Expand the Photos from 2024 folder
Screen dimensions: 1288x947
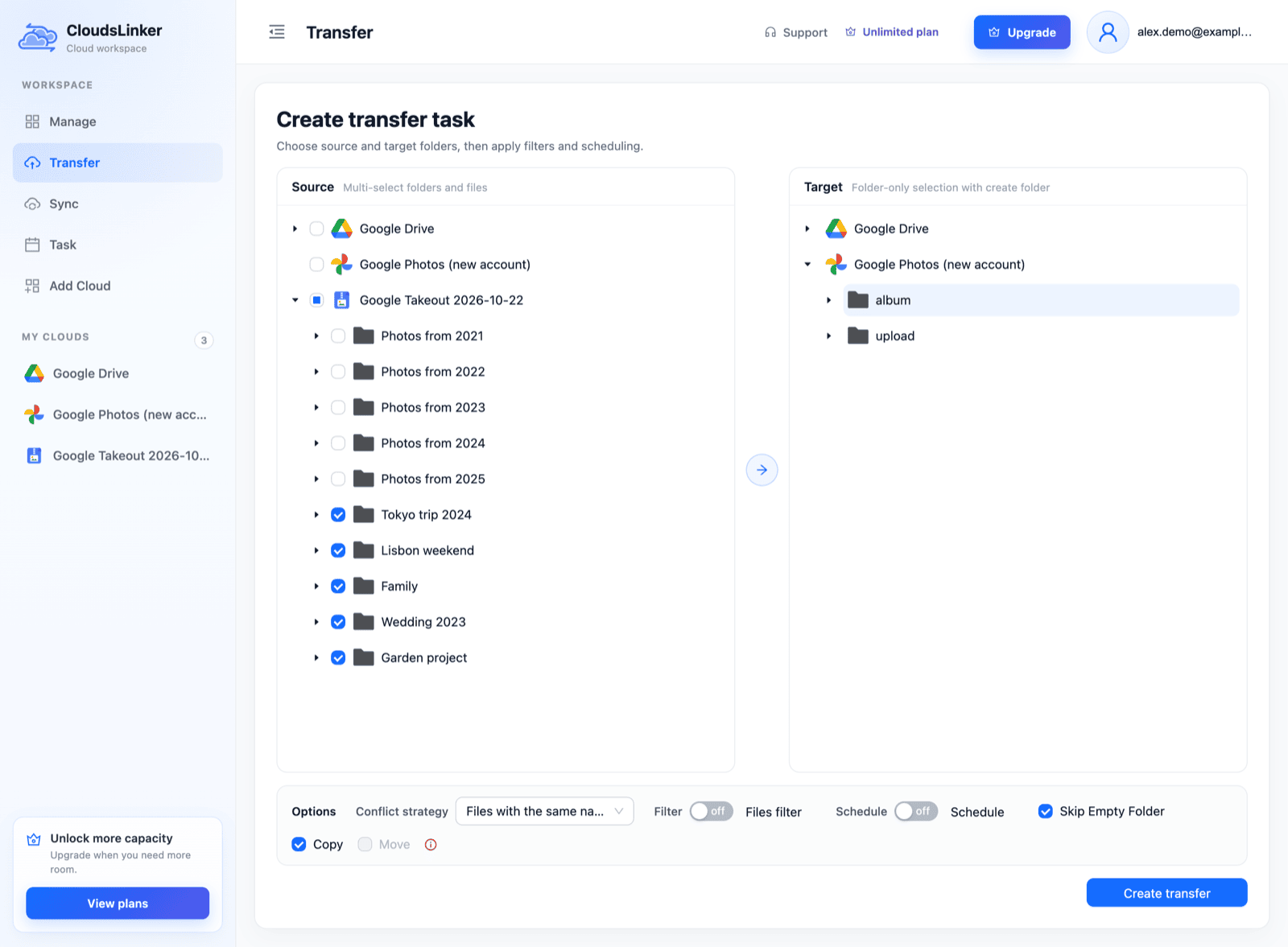(316, 443)
